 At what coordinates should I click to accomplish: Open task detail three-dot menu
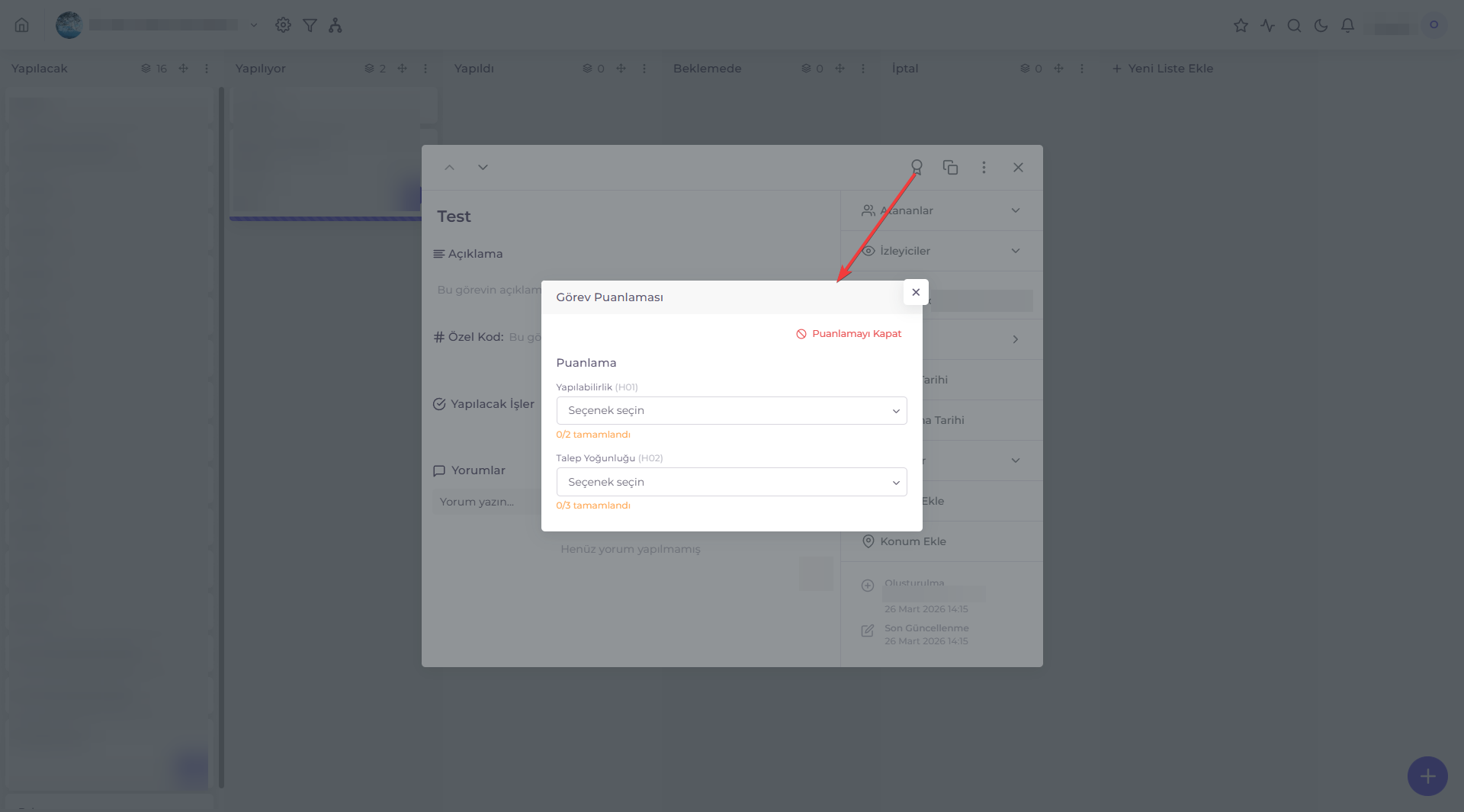click(x=984, y=167)
